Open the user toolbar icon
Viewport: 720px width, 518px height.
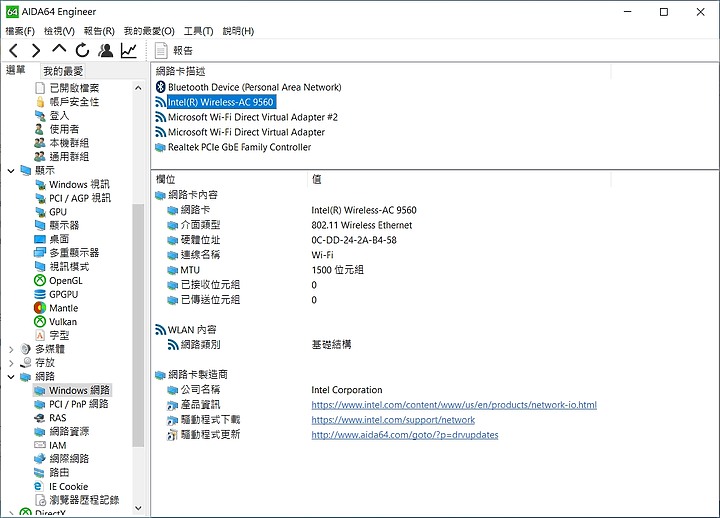pyautogui.click(x=106, y=50)
